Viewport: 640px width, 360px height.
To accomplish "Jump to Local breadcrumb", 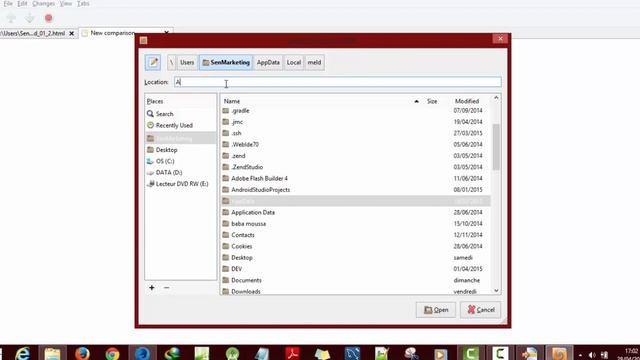I will pyautogui.click(x=294, y=62).
